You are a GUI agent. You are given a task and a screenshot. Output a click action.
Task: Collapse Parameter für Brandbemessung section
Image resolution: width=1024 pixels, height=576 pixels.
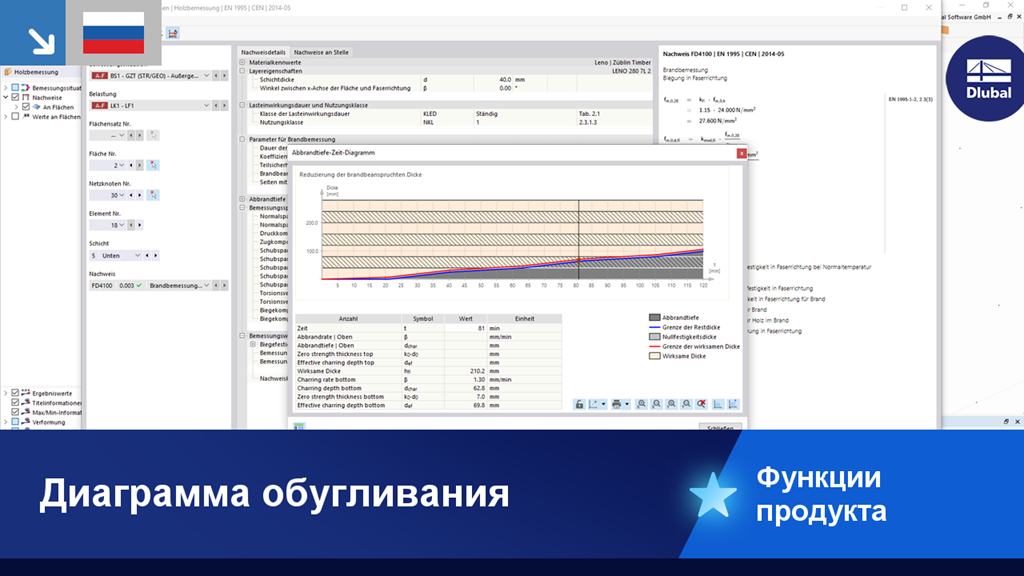pyautogui.click(x=242, y=139)
